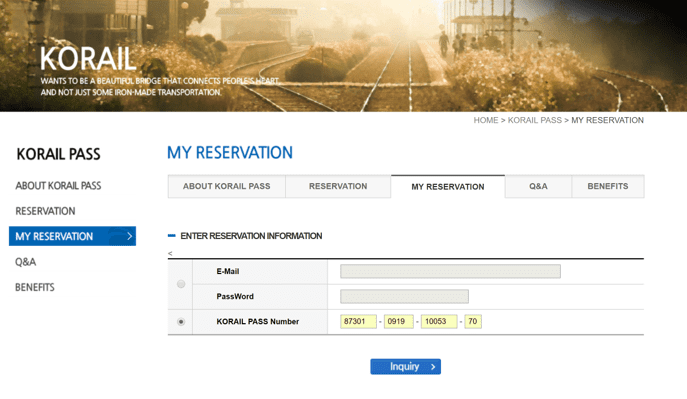Open Q&A in the left sidebar

point(25,262)
